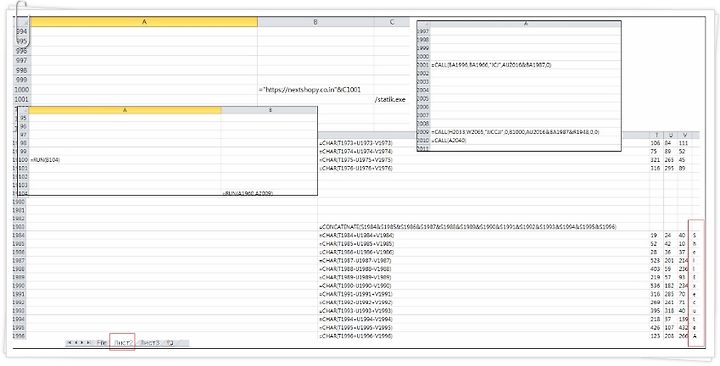720x366 pixels.
Task: Click the =RUN(A1960:A2009) cell
Action: click(x=248, y=193)
